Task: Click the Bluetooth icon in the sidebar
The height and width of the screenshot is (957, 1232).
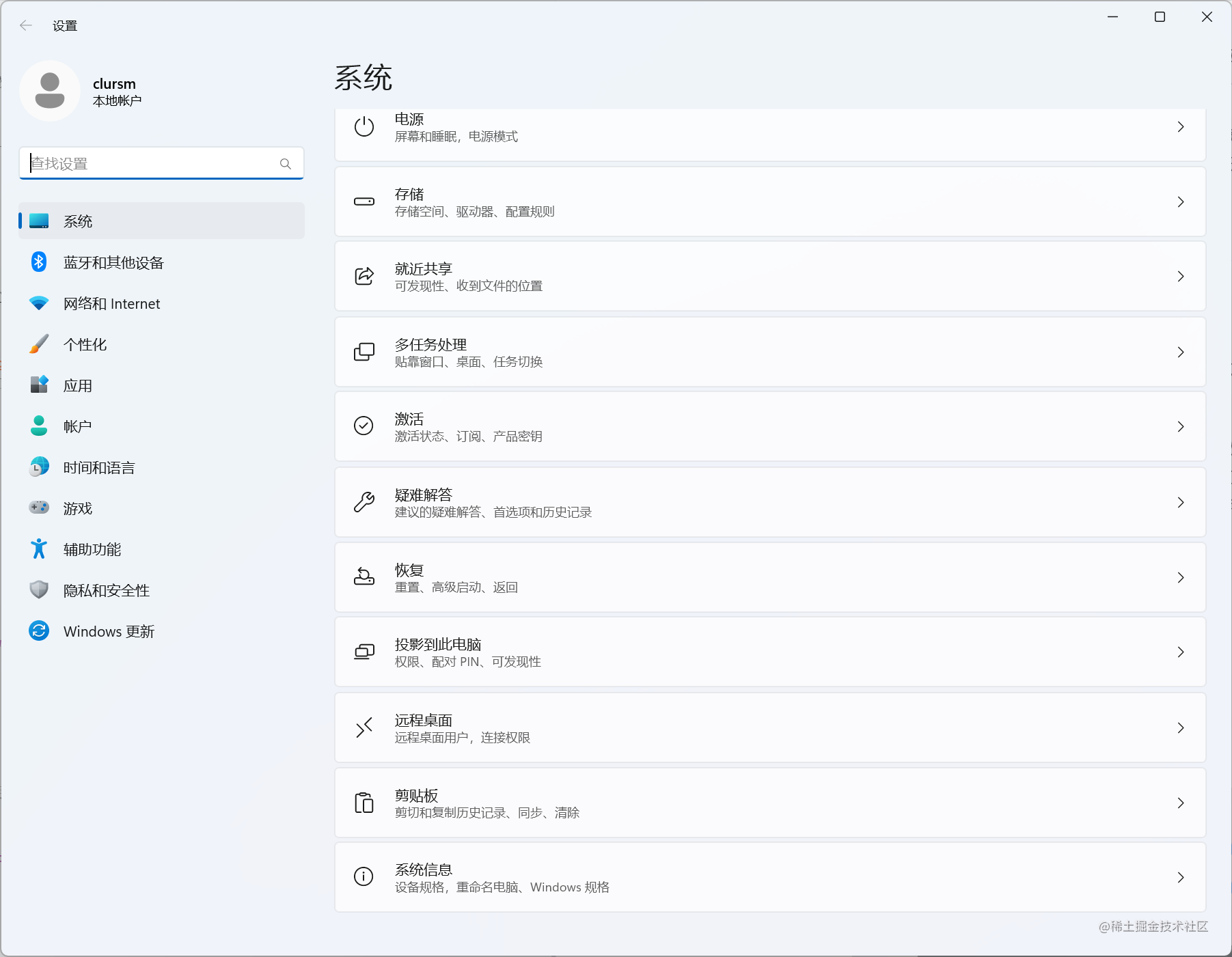Action: [x=39, y=262]
